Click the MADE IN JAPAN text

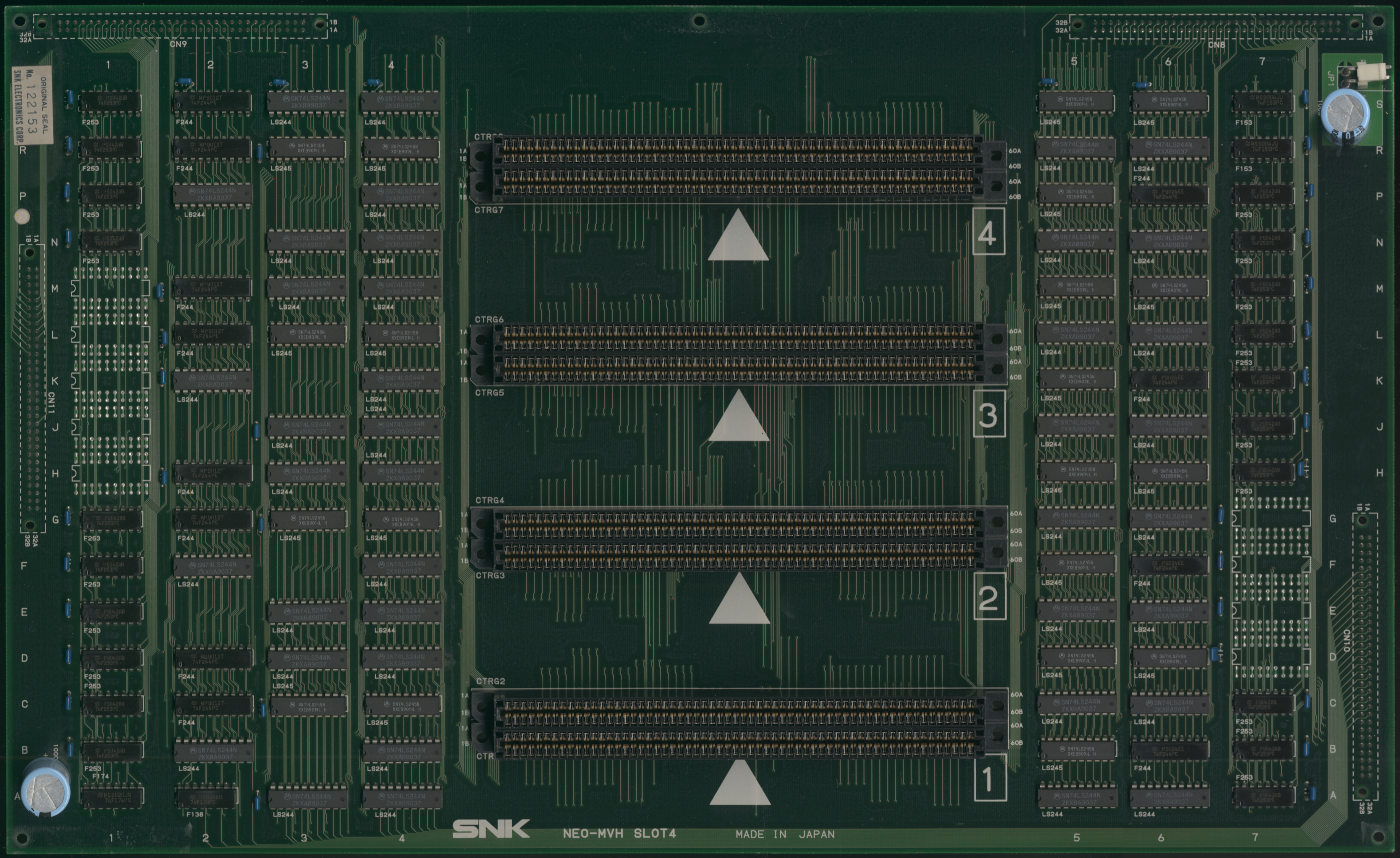tap(785, 834)
